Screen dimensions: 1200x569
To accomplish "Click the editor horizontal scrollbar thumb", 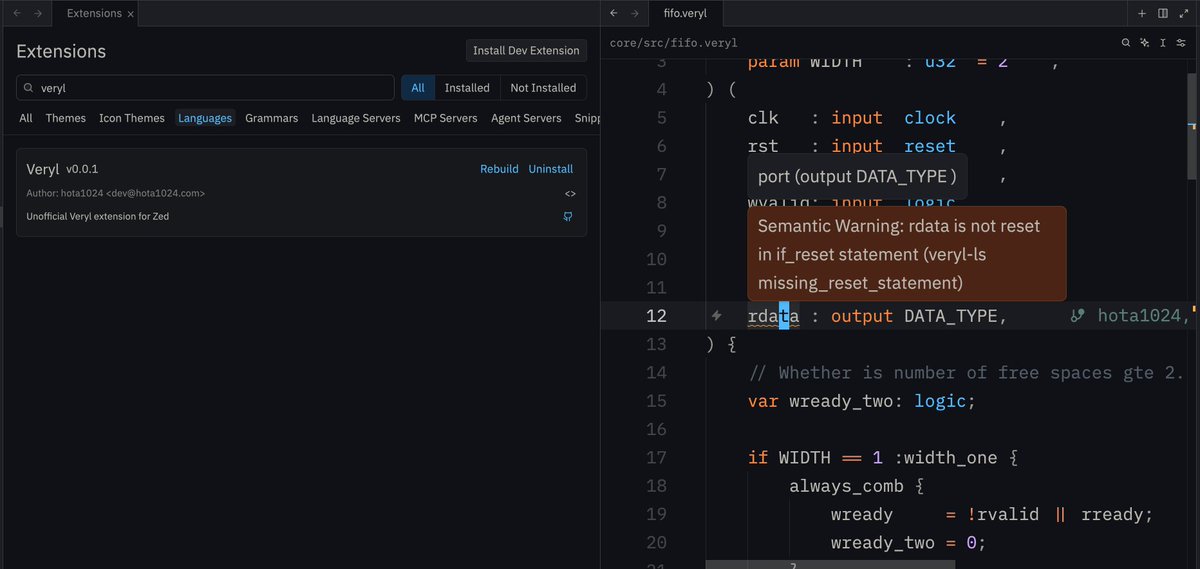I will [830, 564].
